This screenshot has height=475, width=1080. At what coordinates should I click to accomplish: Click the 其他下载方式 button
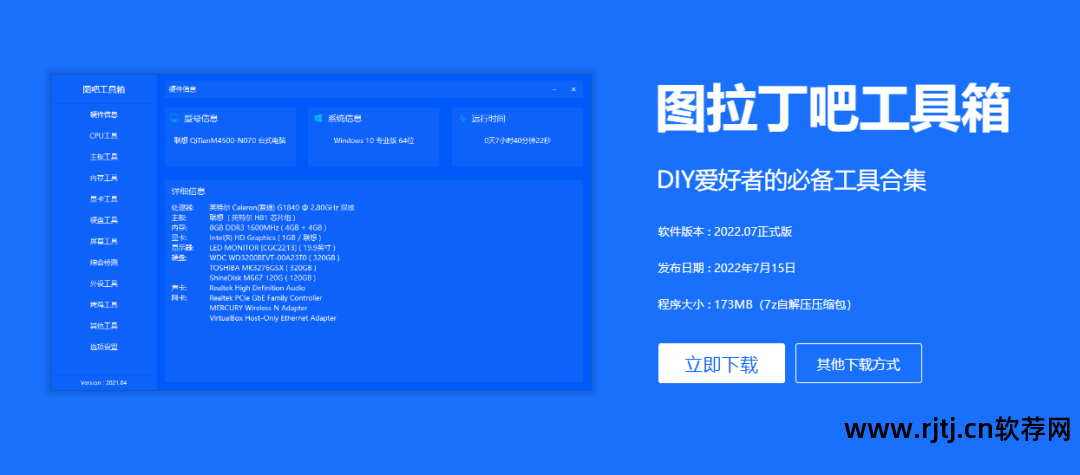pos(858,363)
